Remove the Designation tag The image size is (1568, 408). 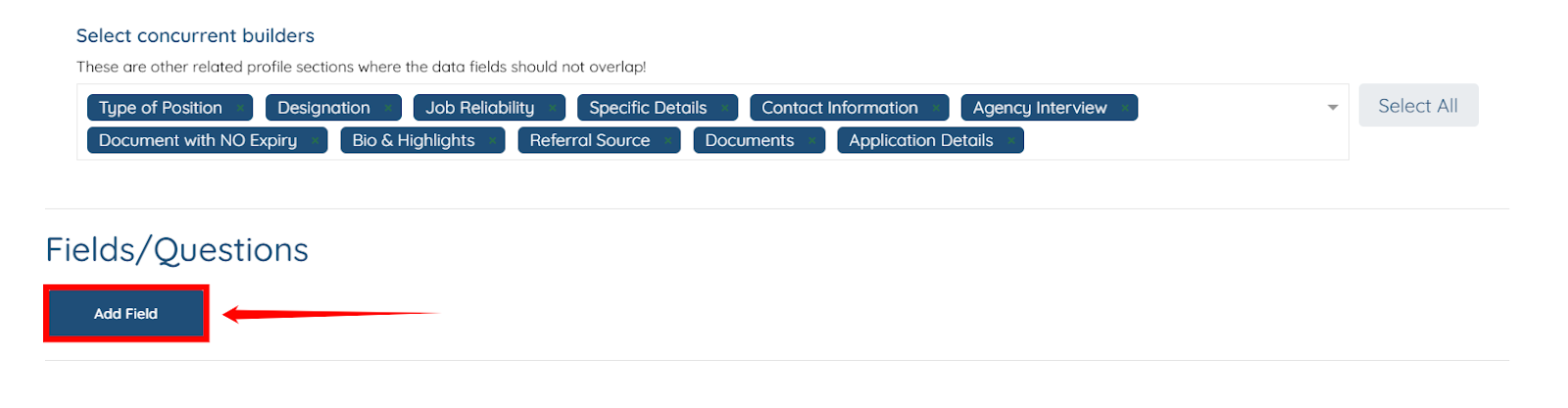point(388,108)
